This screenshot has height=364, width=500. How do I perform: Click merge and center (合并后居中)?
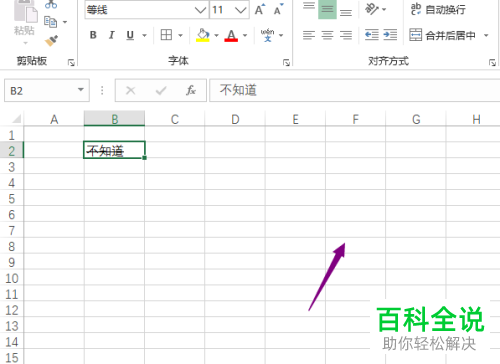point(442,35)
